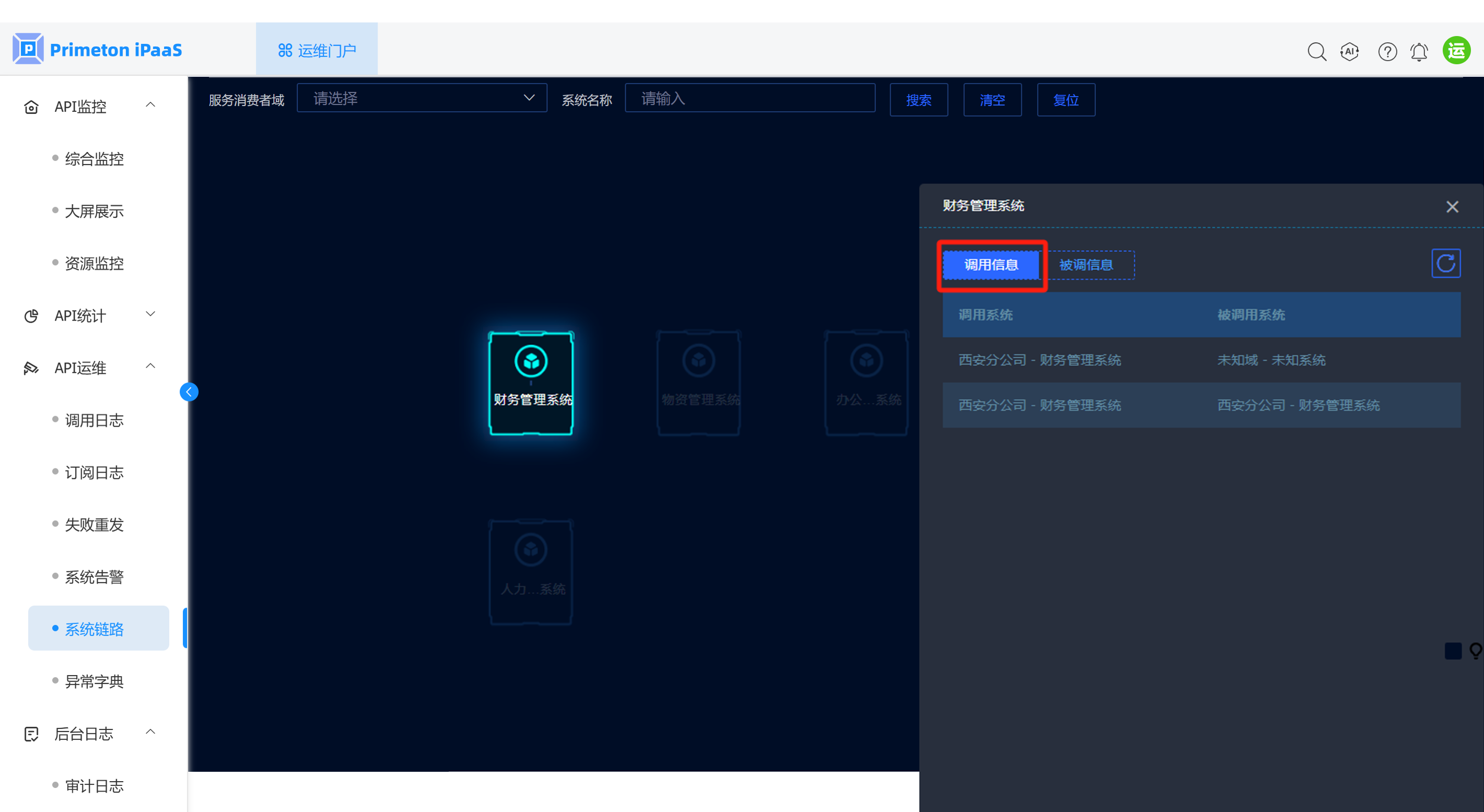Viewport: 1484px width, 812px height.
Task: Click the 系统名称 input field
Action: (x=750, y=99)
